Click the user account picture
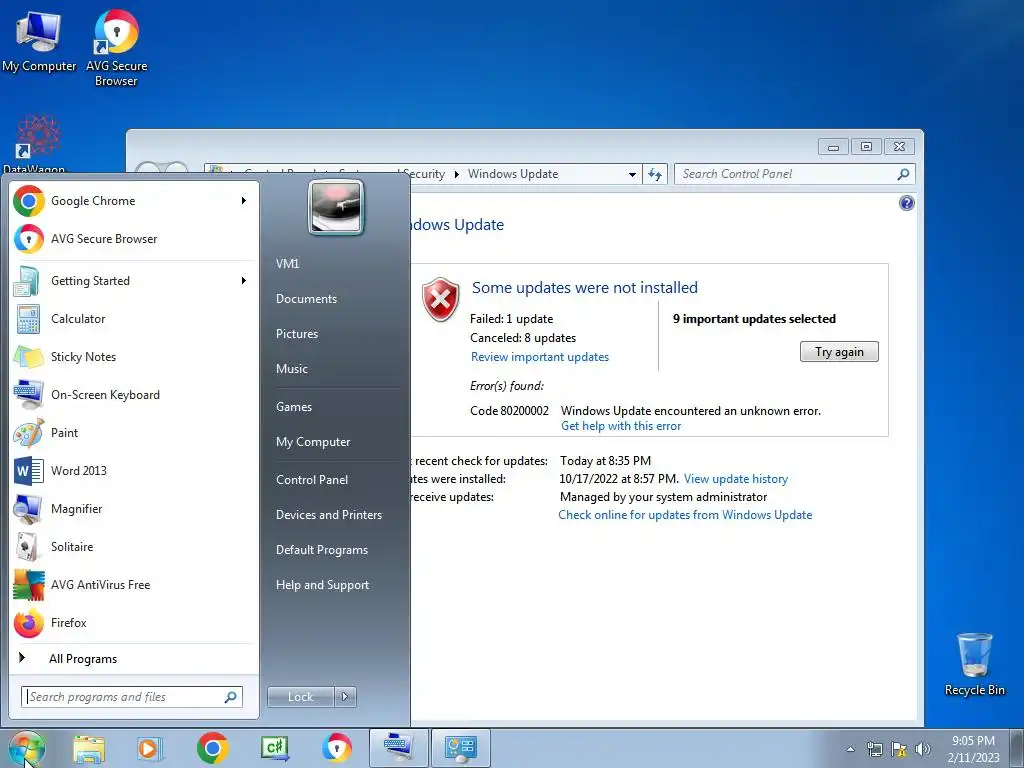The width and height of the screenshot is (1024, 768). coord(336,208)
